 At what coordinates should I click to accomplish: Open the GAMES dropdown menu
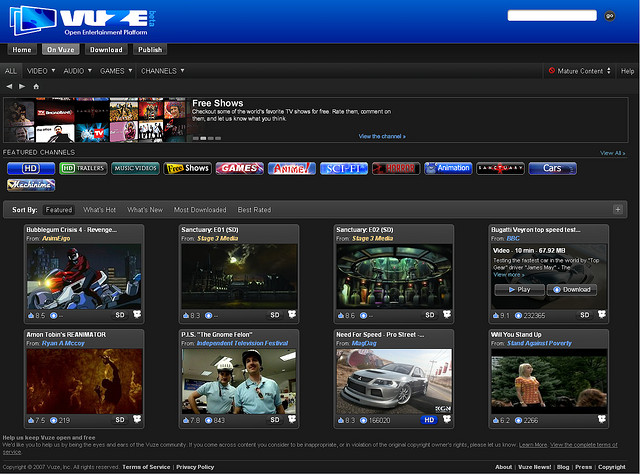pyautogui.click(x=116, y=71)
